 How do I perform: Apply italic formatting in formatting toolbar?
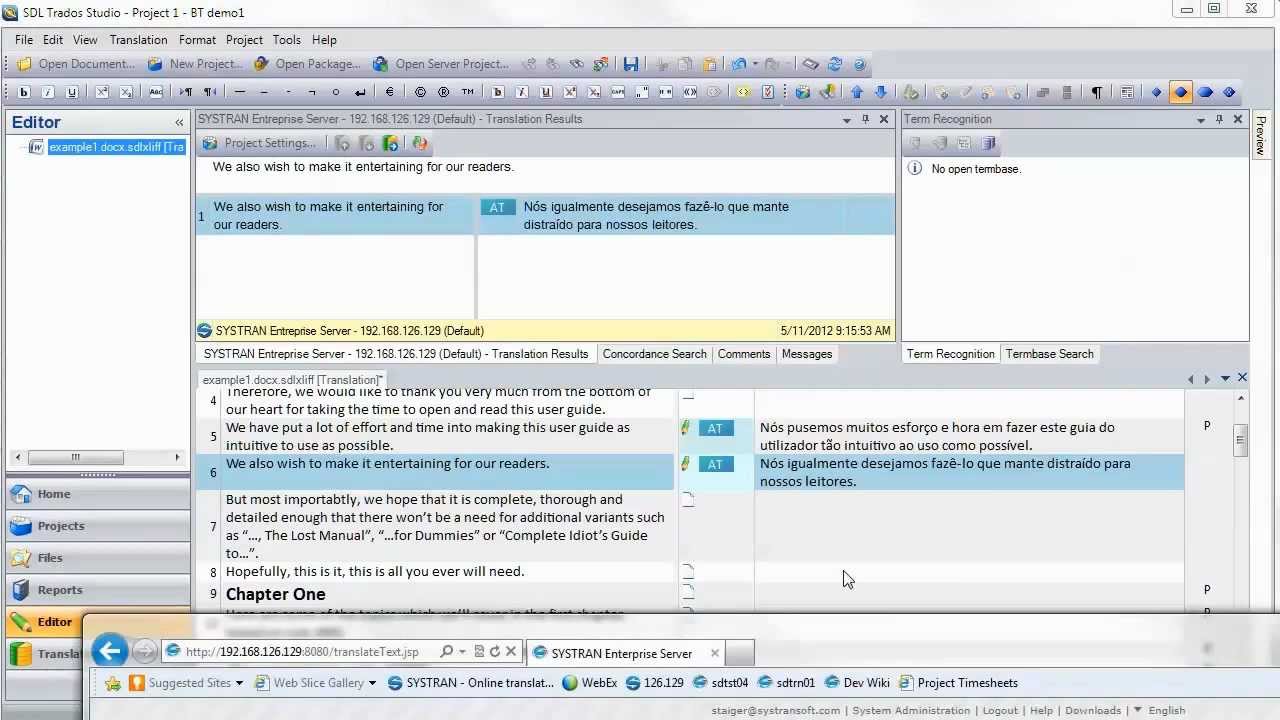(x=48, y=92)
